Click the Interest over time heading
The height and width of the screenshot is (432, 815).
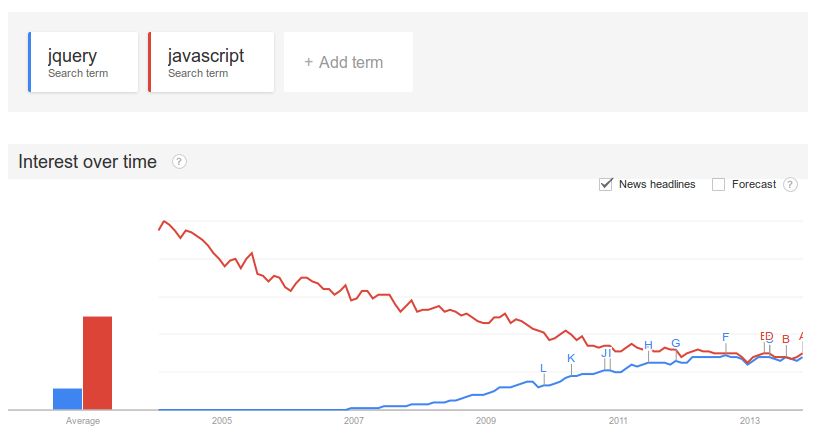(87, 162)
